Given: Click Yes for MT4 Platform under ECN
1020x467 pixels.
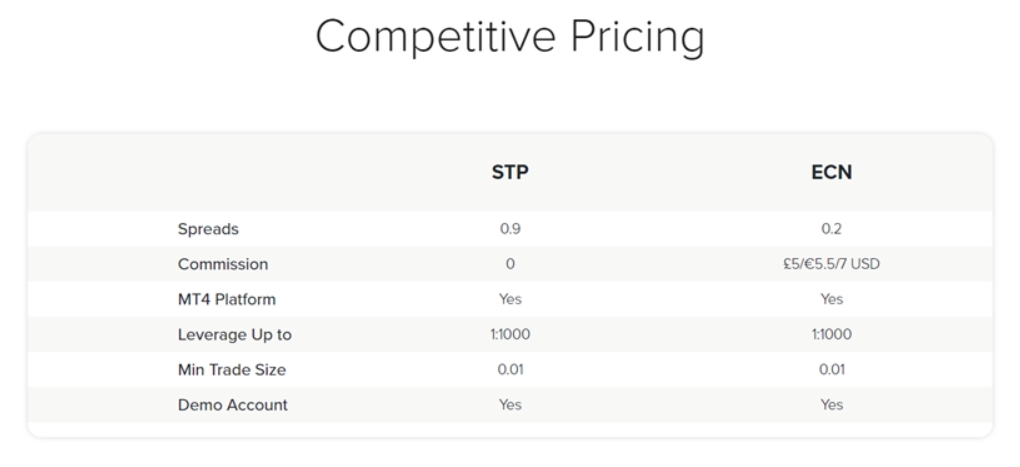Looking at the screenshot, I should click(x=831, y=299).
